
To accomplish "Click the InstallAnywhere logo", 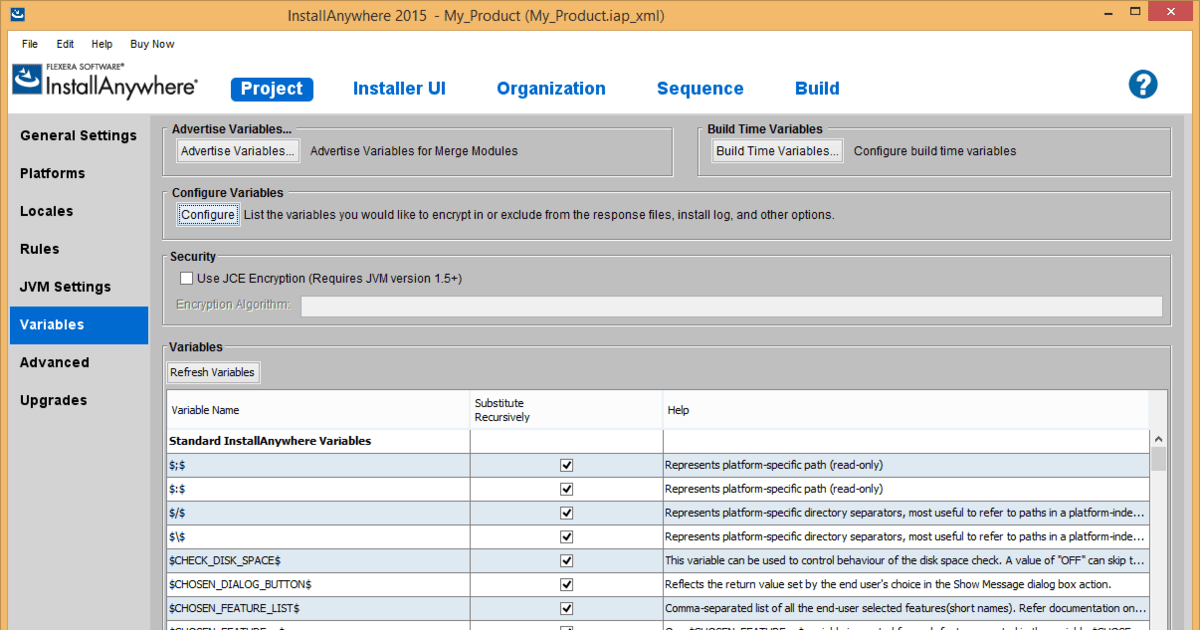I will coord(105,81).
